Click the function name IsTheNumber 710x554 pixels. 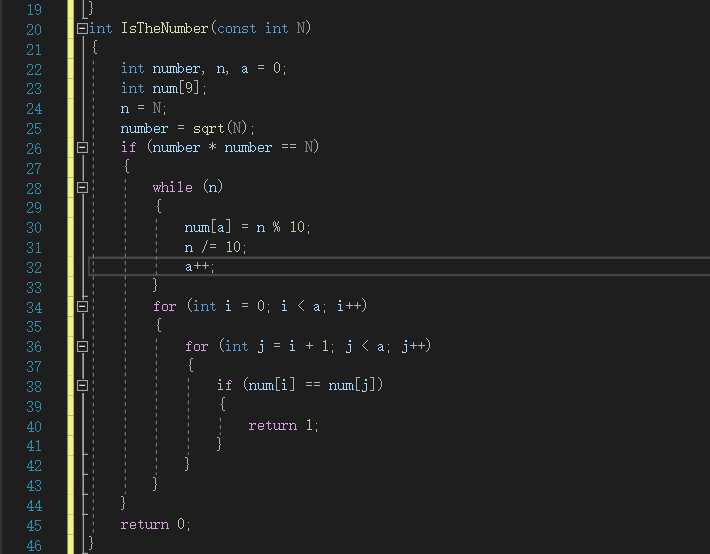point(164,28)
